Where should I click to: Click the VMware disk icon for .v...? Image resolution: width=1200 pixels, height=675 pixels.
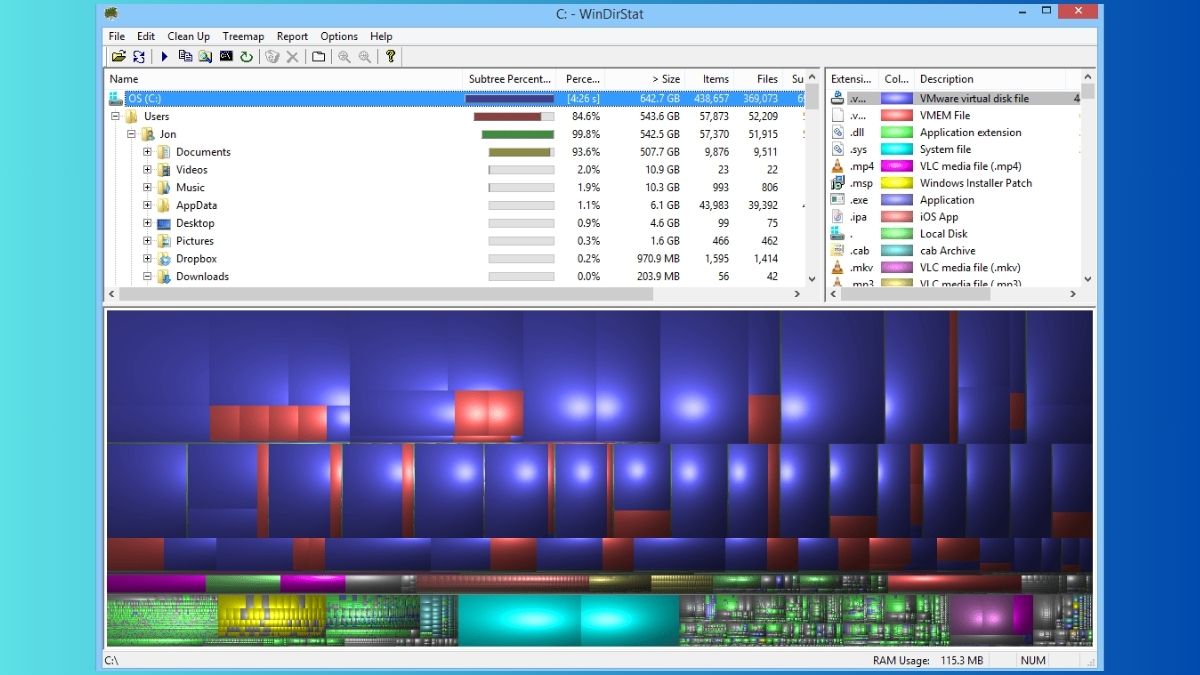point(838,98)
